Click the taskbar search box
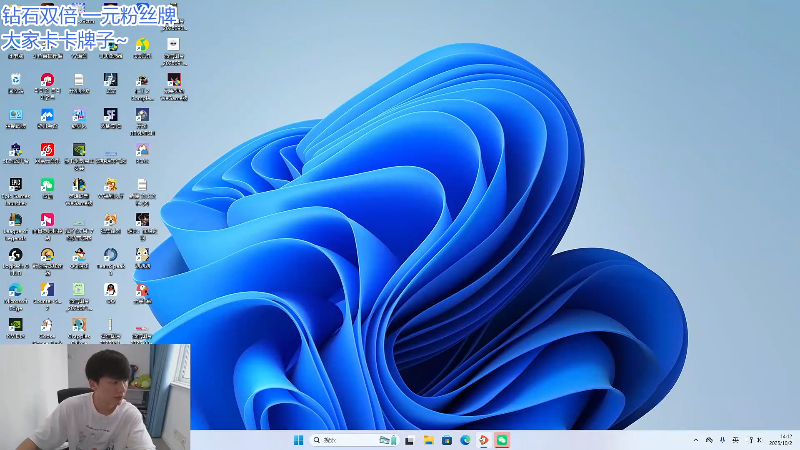The image size is (800, 450). 345,440
